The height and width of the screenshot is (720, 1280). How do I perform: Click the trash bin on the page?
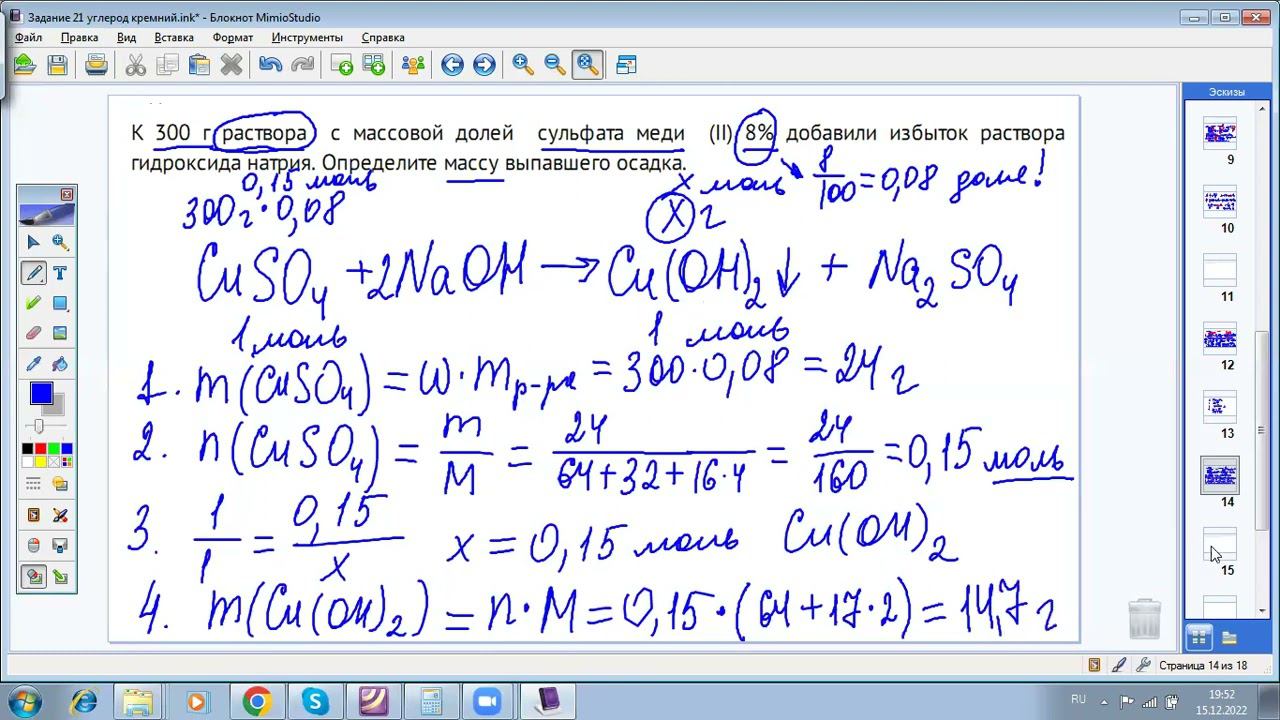coord(1145,619)
